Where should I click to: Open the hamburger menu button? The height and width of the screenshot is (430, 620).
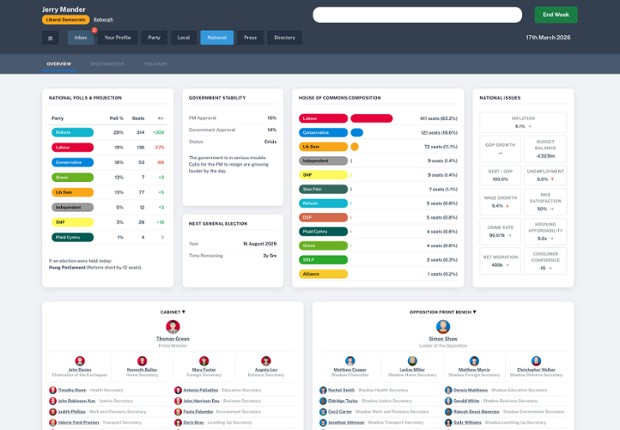(50, 38)
